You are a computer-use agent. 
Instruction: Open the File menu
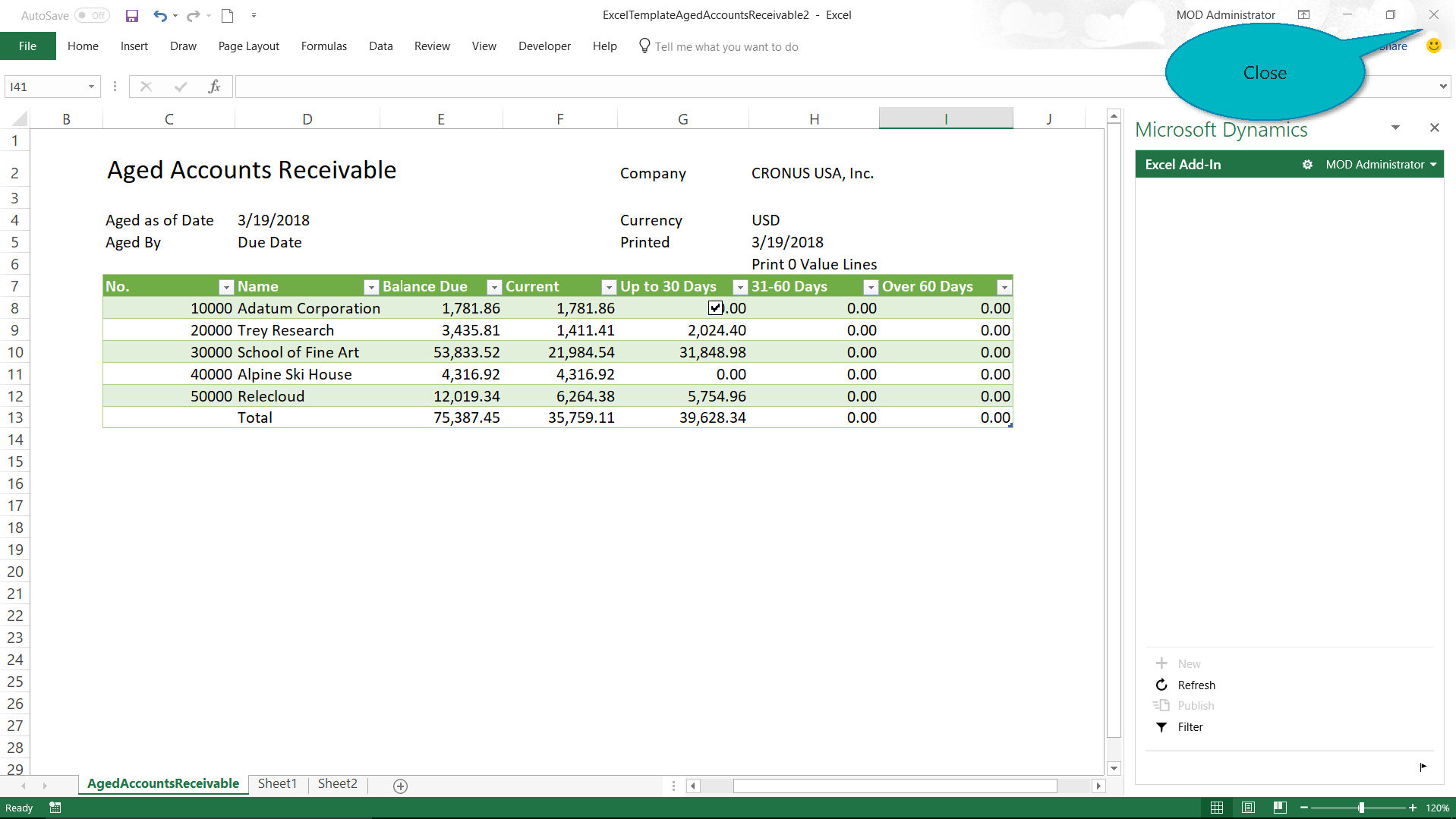(27, 46)
